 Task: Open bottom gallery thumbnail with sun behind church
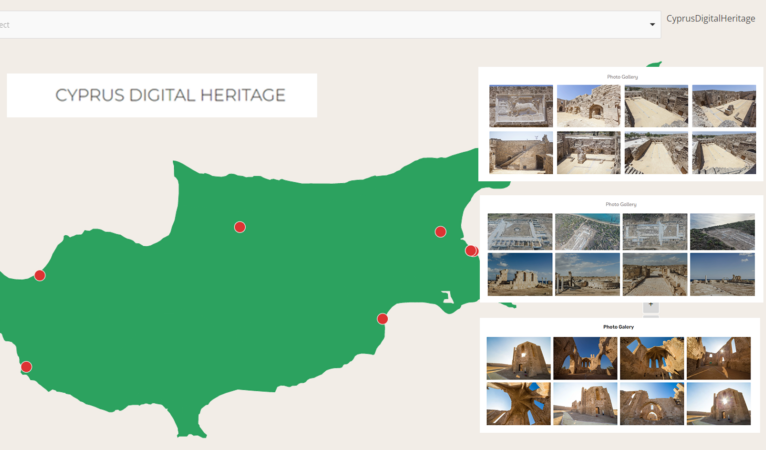tap(719, 404)
